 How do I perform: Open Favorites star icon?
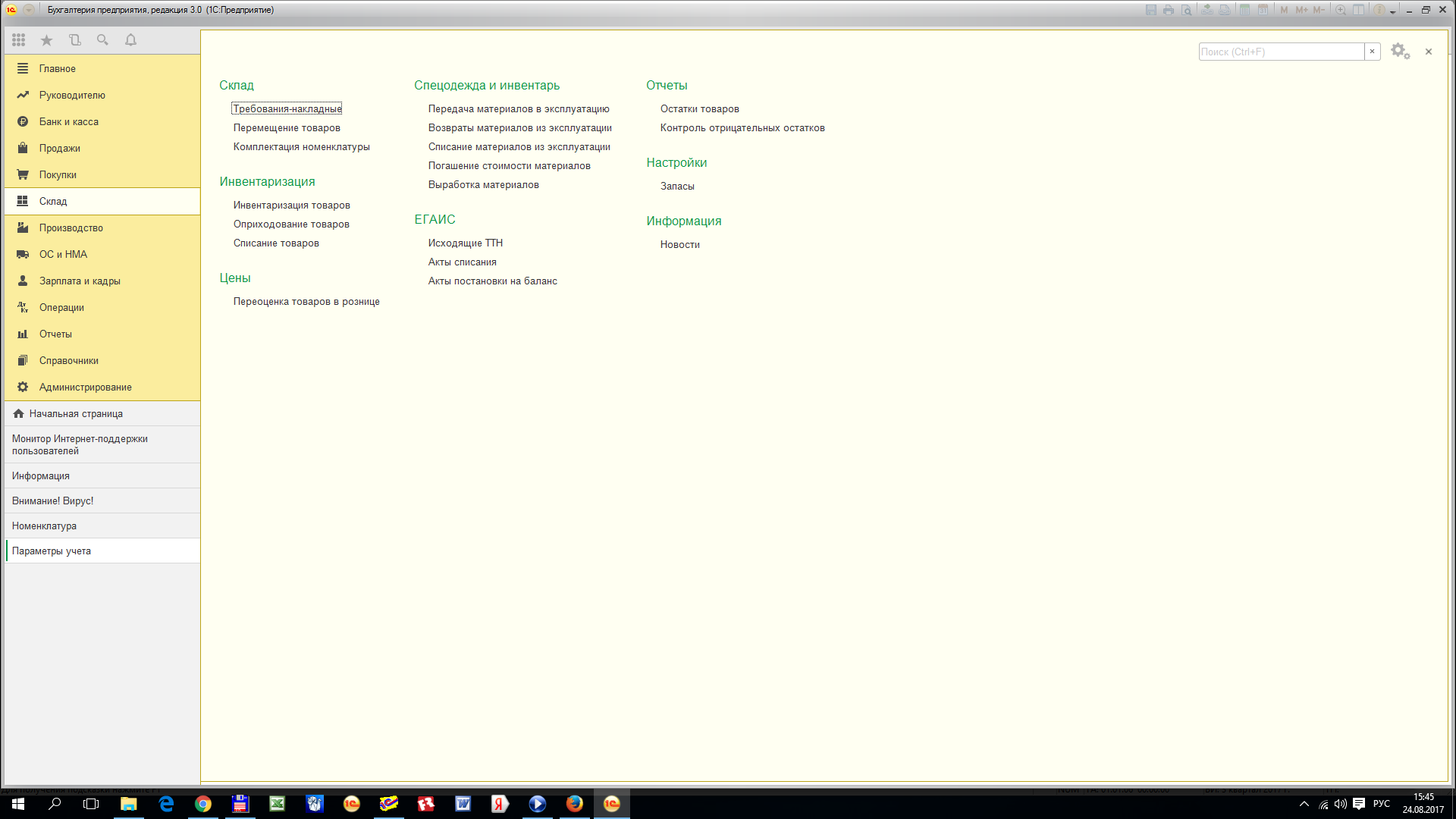(x=46, y=40)
